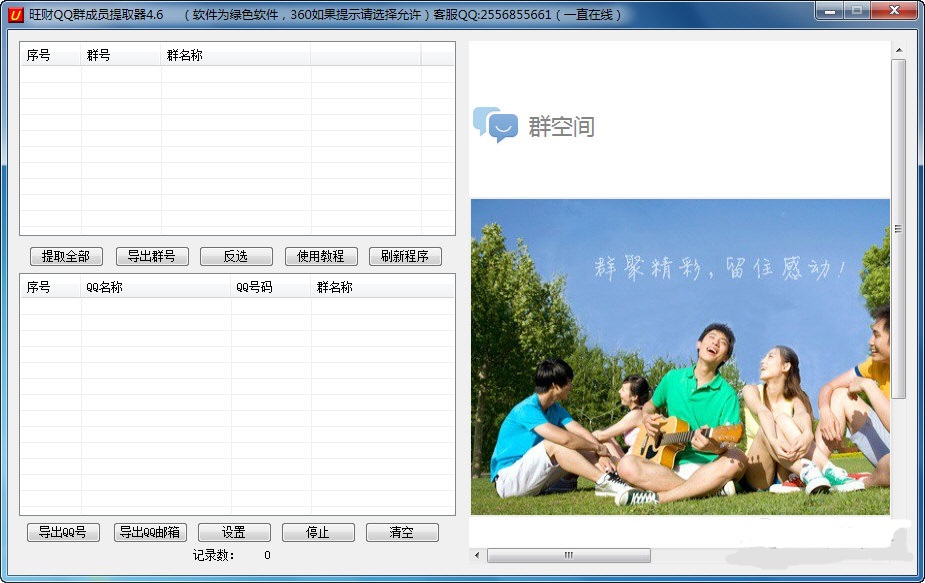
Task: Sort group list by 序号 column header
Action: 51,55
